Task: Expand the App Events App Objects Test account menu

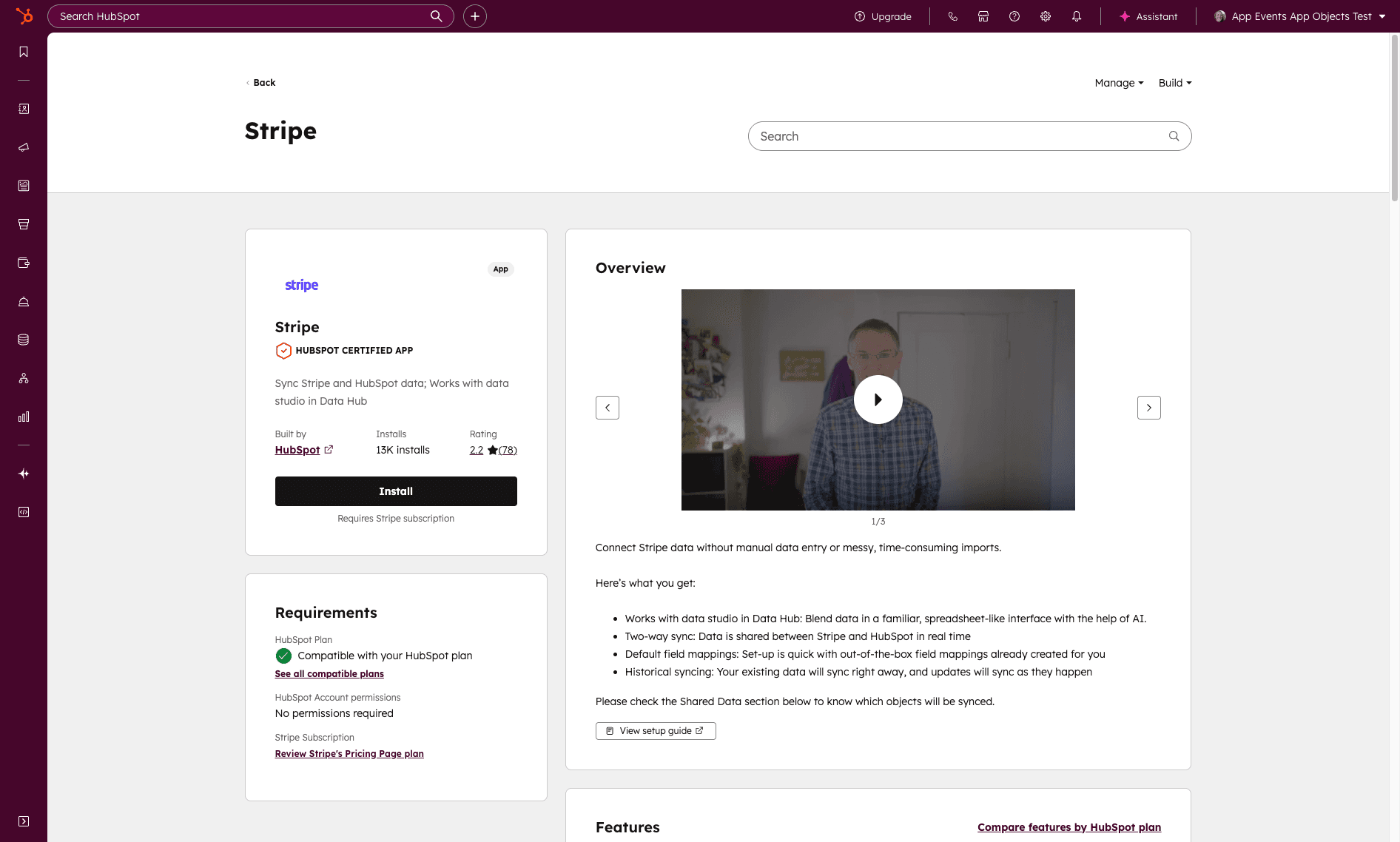Action: coord(1300,16)
